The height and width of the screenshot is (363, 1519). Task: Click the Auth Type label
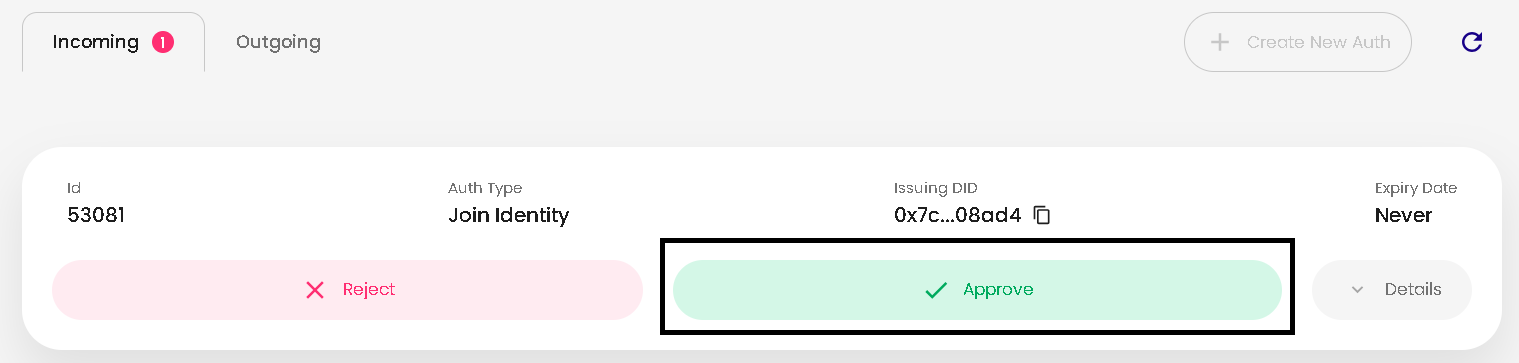[485, 188]
